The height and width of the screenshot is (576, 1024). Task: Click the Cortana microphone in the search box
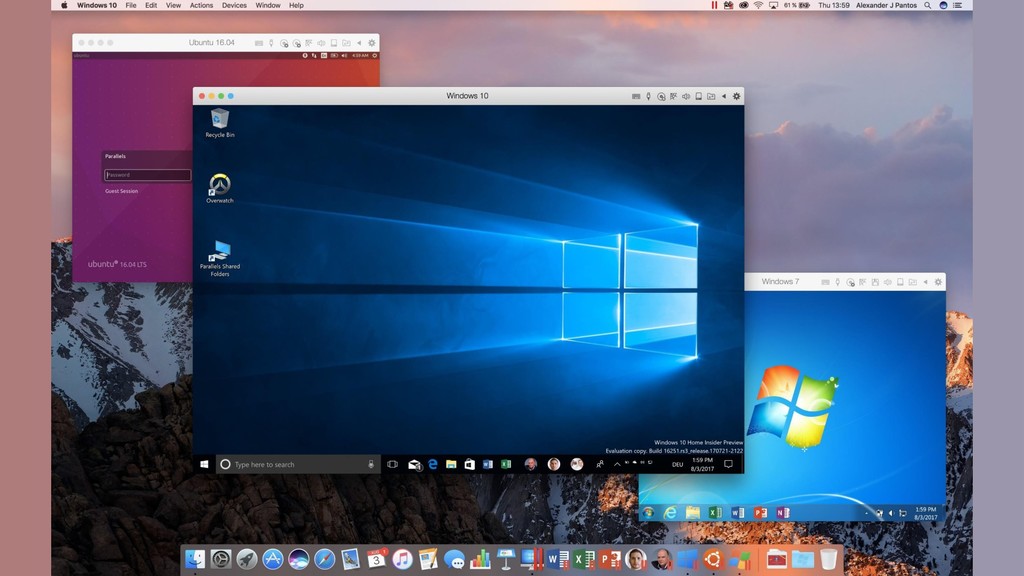click(x=371, y=464)
